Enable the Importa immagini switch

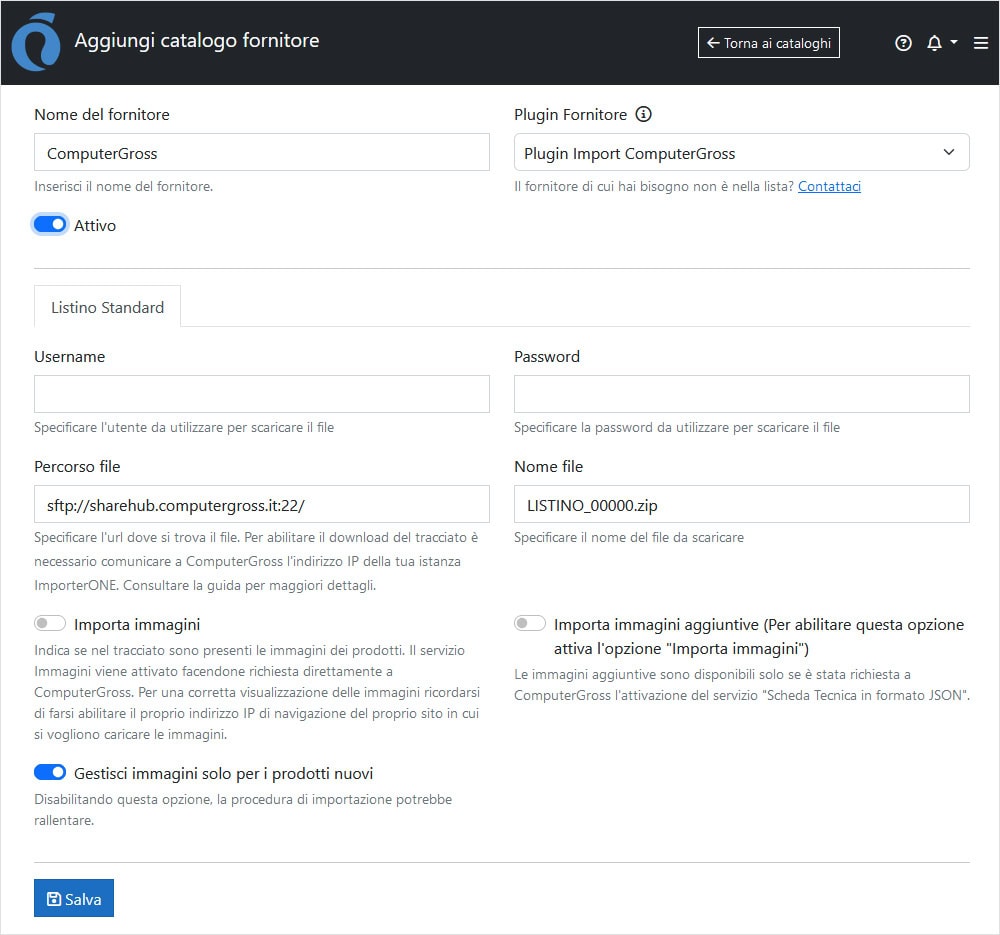coord(50,624)
